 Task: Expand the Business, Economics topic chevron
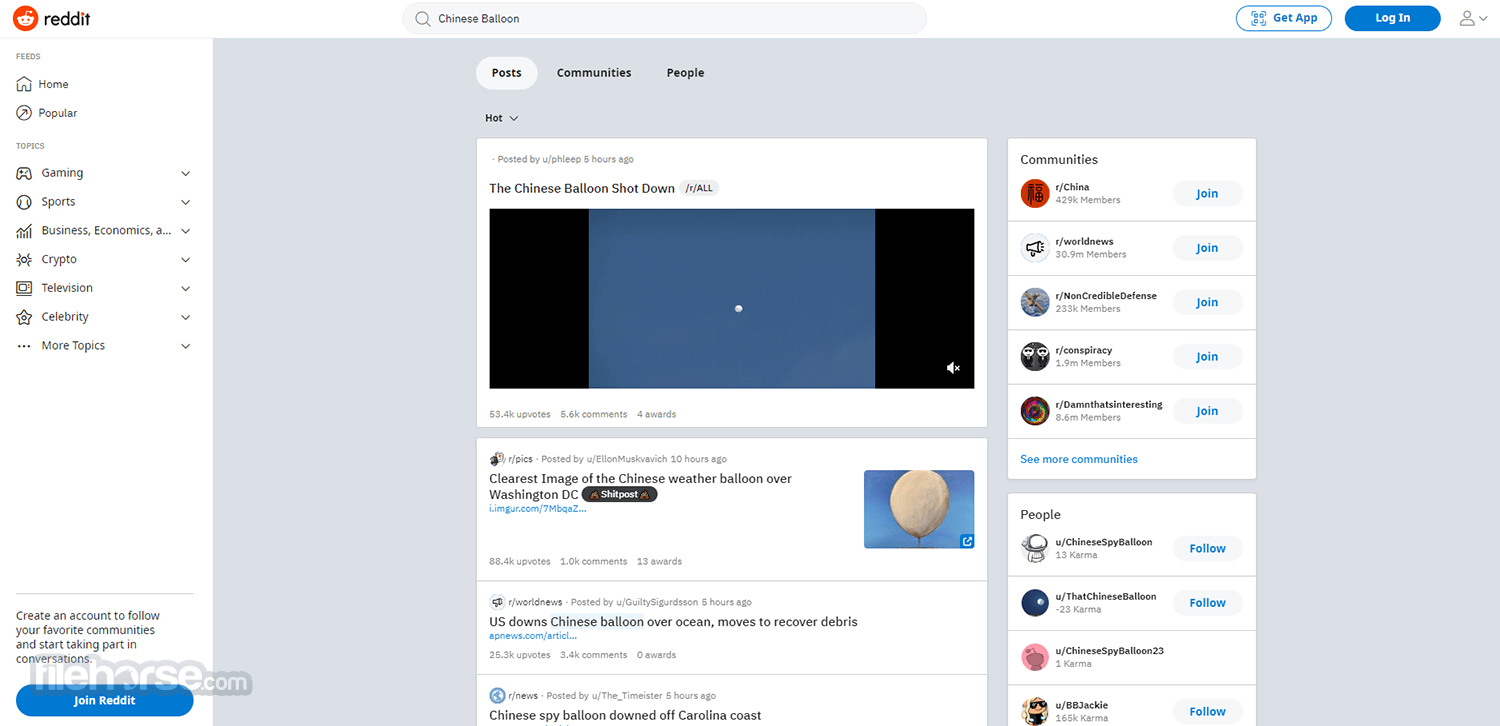pyautogui.click(x=185, y=231)
